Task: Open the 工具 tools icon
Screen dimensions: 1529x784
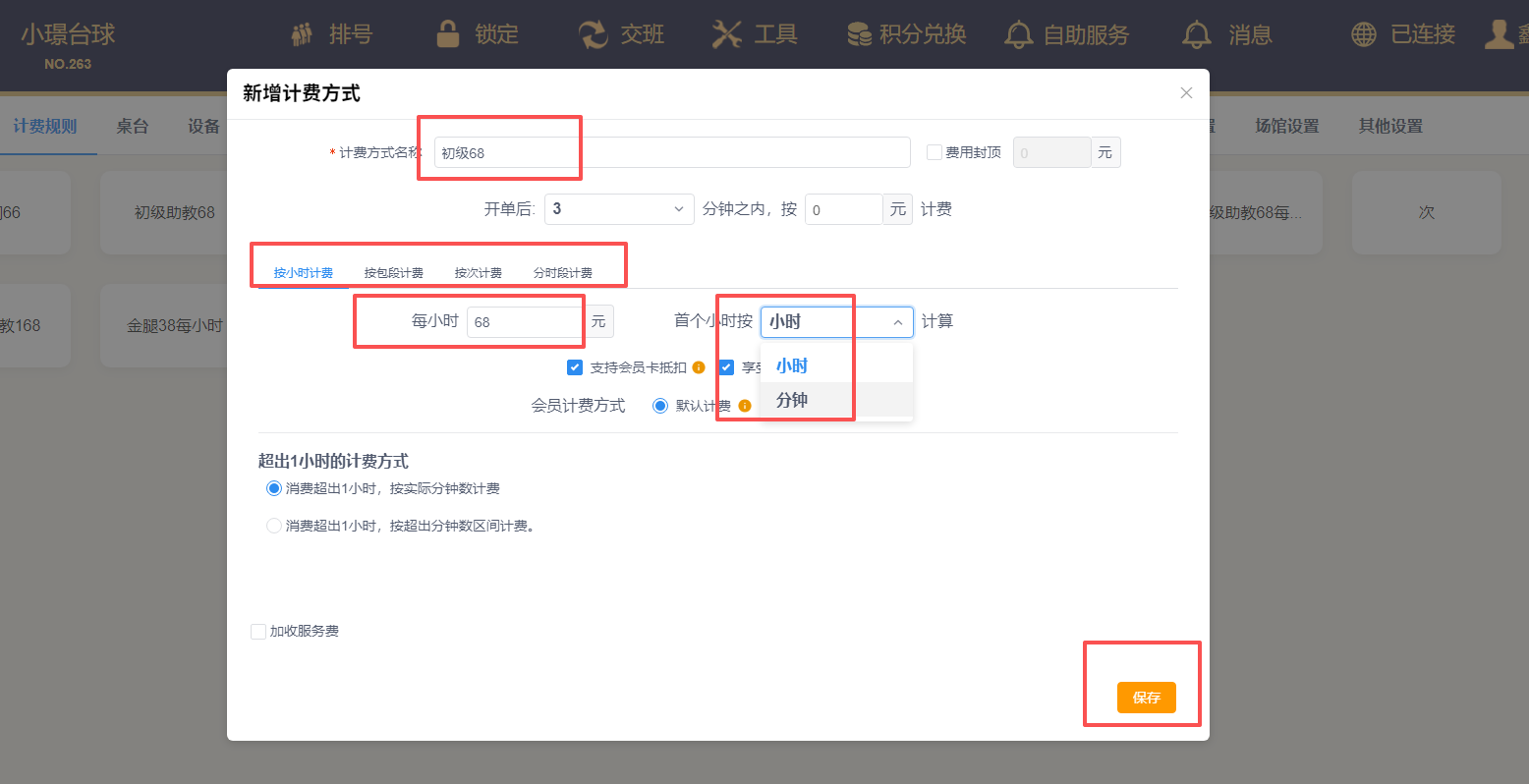Action: 726,34
